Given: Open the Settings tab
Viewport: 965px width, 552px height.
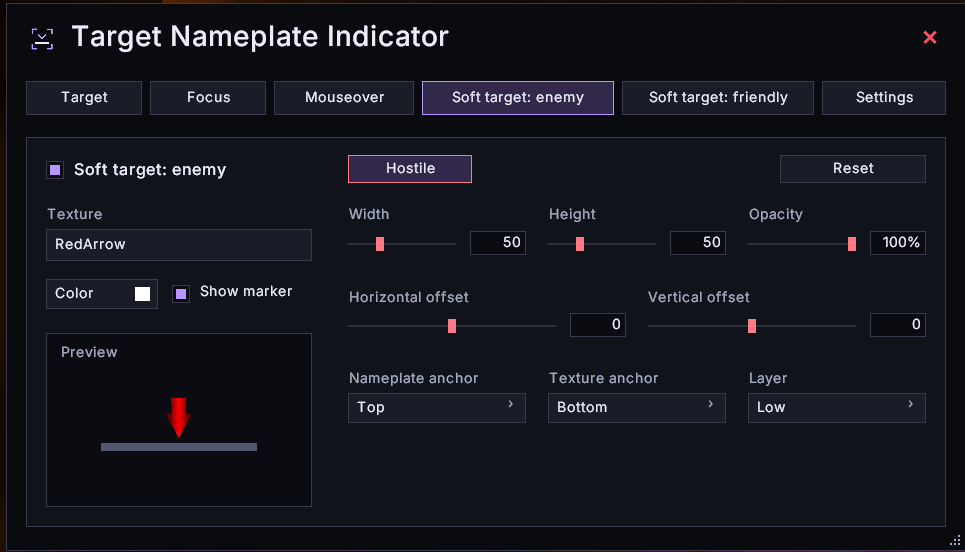Looking at the screenshot, I should [884, 98].
